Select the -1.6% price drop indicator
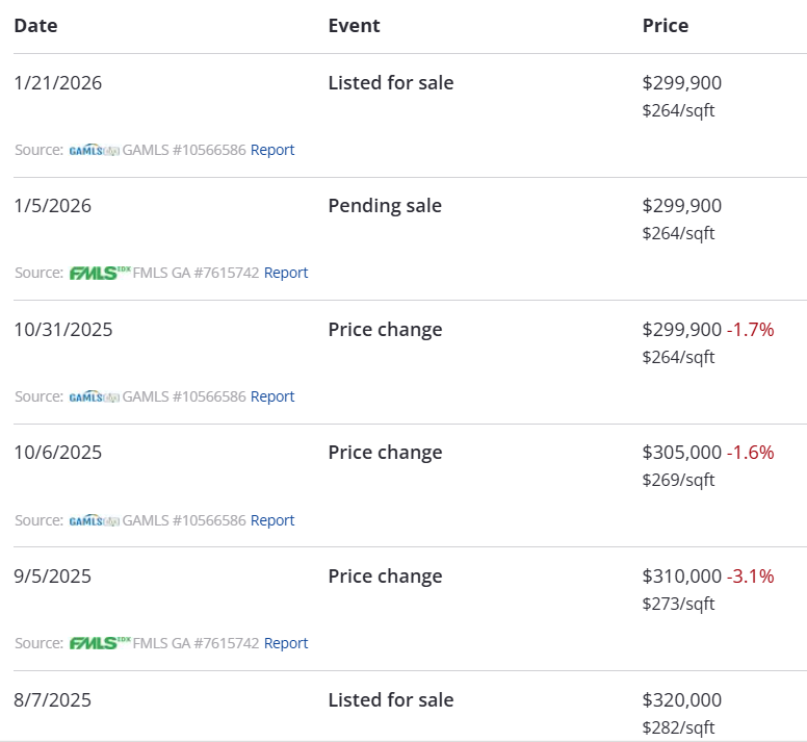Viewport: 807px width, 742px height. [x=750, y=453]
